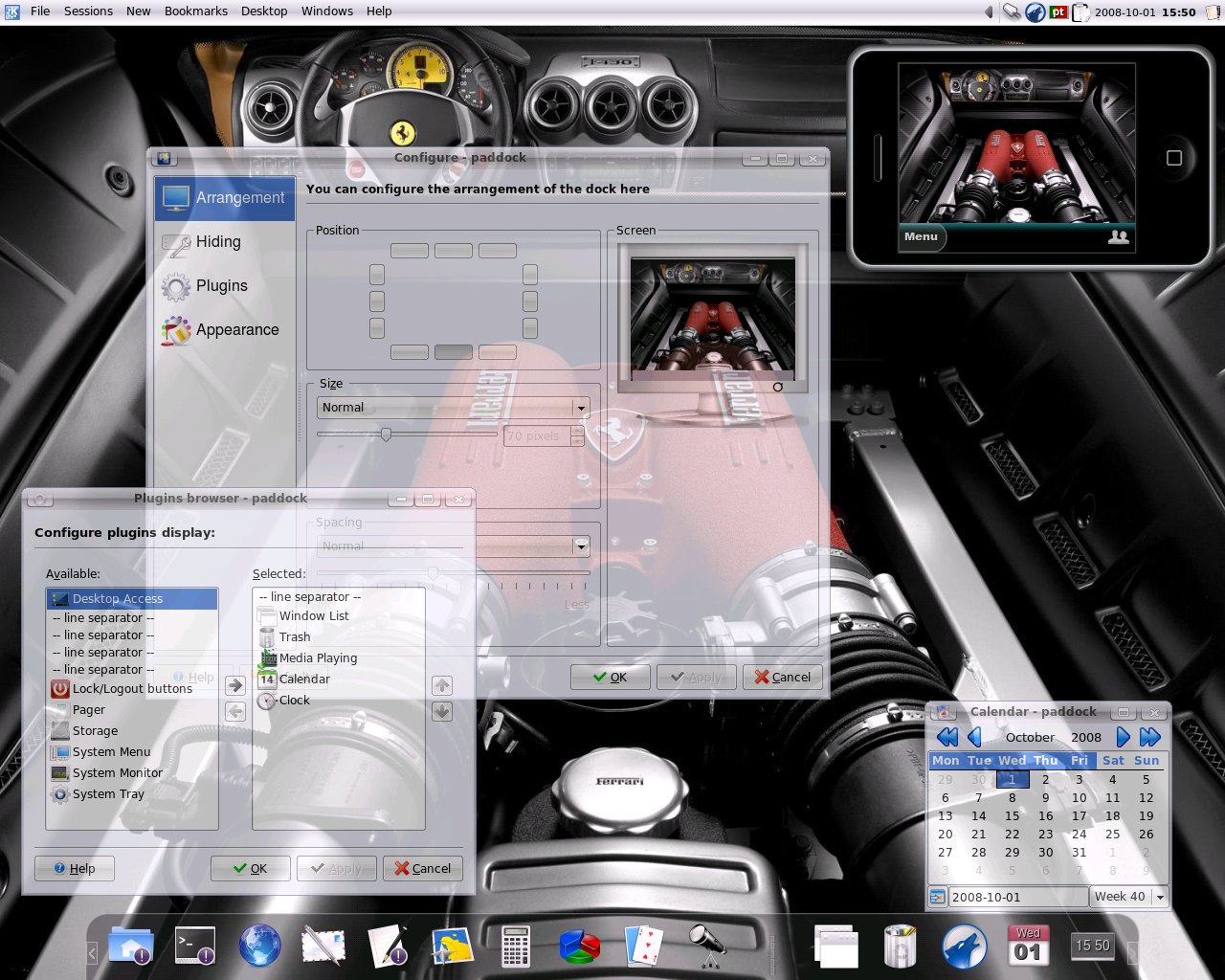
Task: Click OK in Plugins browser window
Action: (251, 868)
